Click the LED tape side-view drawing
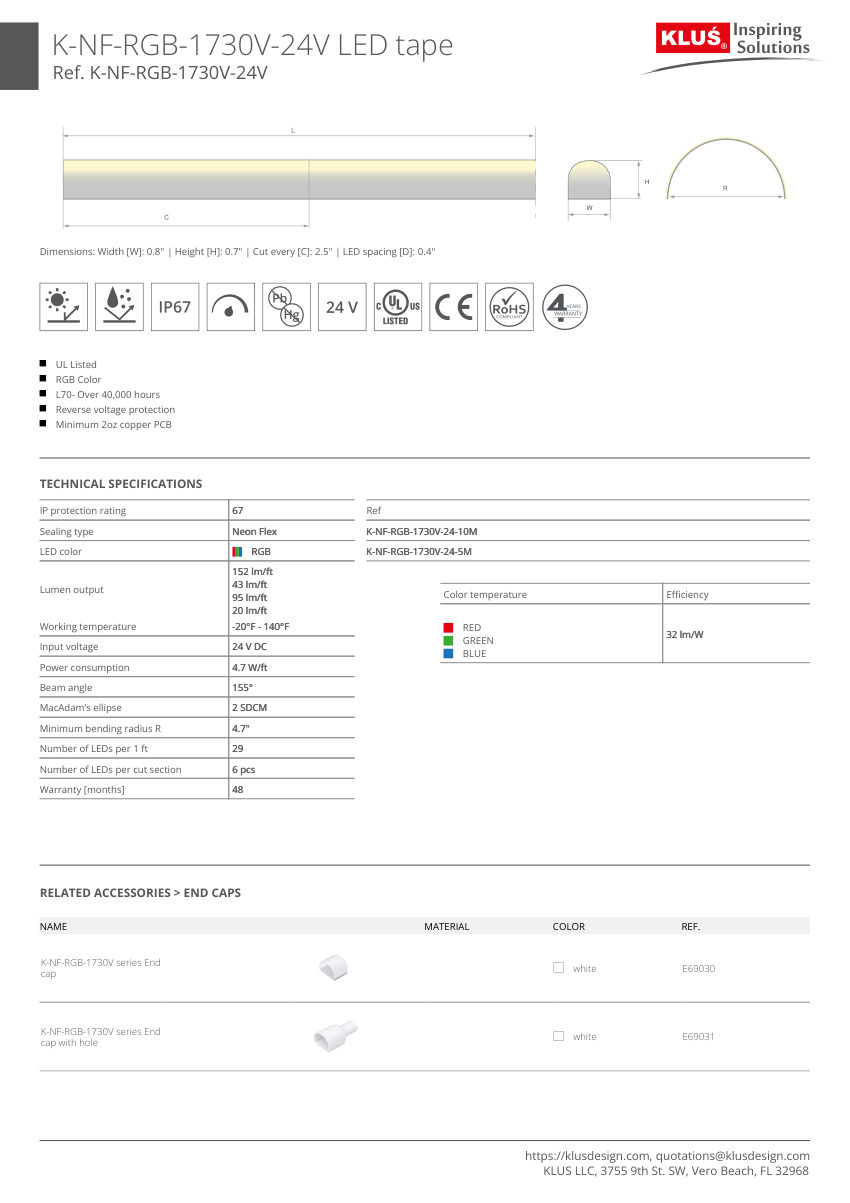Image resolution: width=850 pixels, height=1203 pixels. click(x=299, y=180)
